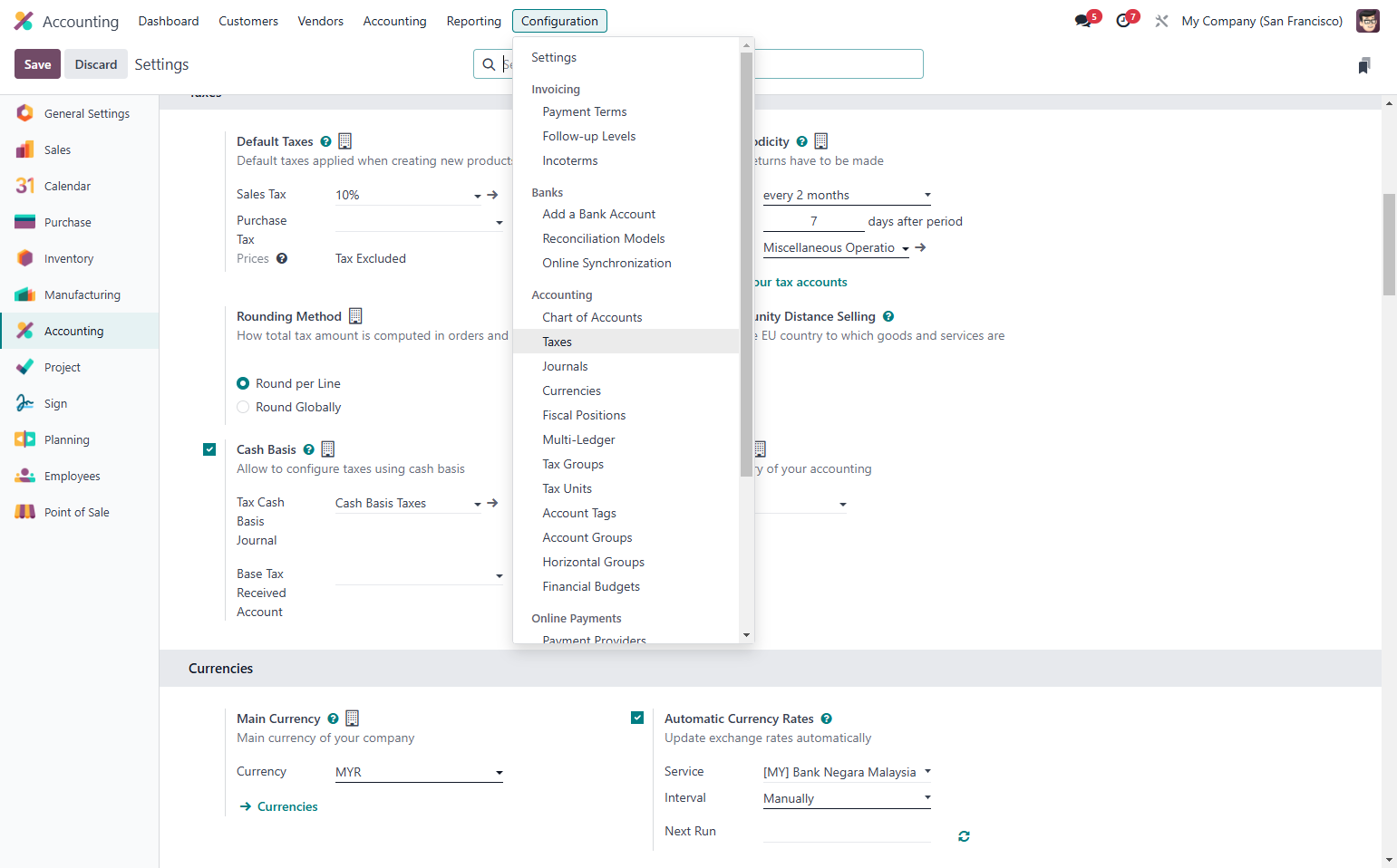The image size is (1397, 868).
Task: Click the Accounting app logo icon
Action: point(24,21)
